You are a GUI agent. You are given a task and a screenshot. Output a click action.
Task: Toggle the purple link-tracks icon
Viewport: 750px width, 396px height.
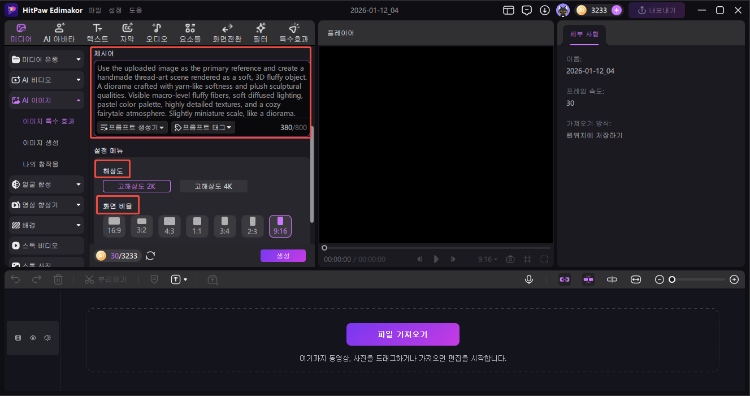pyautogui.click(x=564, y=279)
